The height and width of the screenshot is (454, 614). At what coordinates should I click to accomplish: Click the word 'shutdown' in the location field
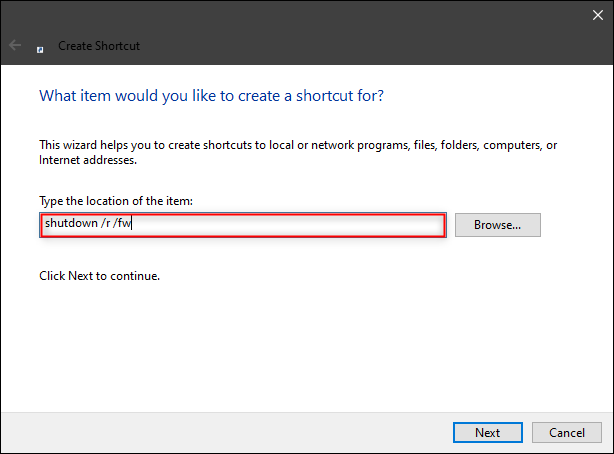[69, 225]
